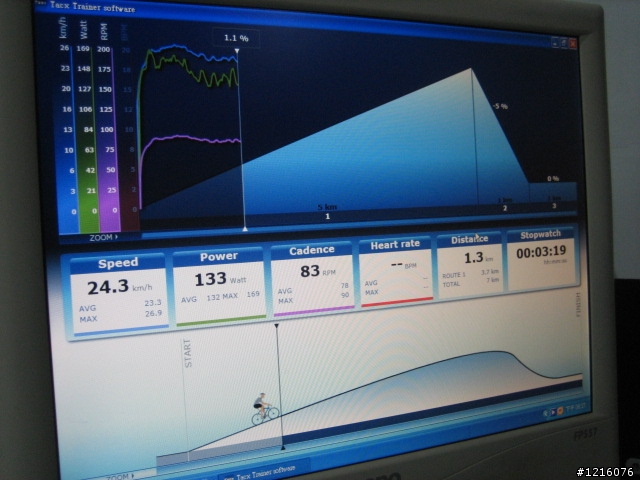Click the orange icon in the system tray
Viewport: 640px width, 480px height.
[x=560, y=410]
